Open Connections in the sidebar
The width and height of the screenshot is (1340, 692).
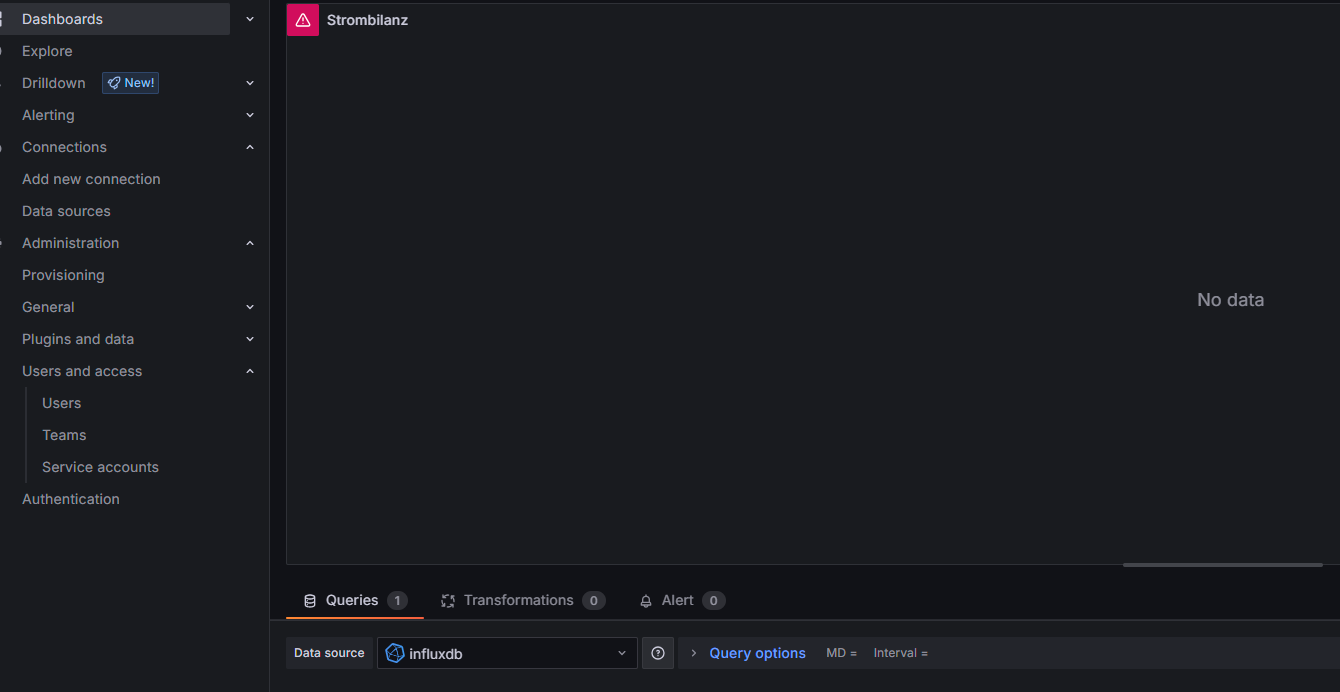[64, 147]
